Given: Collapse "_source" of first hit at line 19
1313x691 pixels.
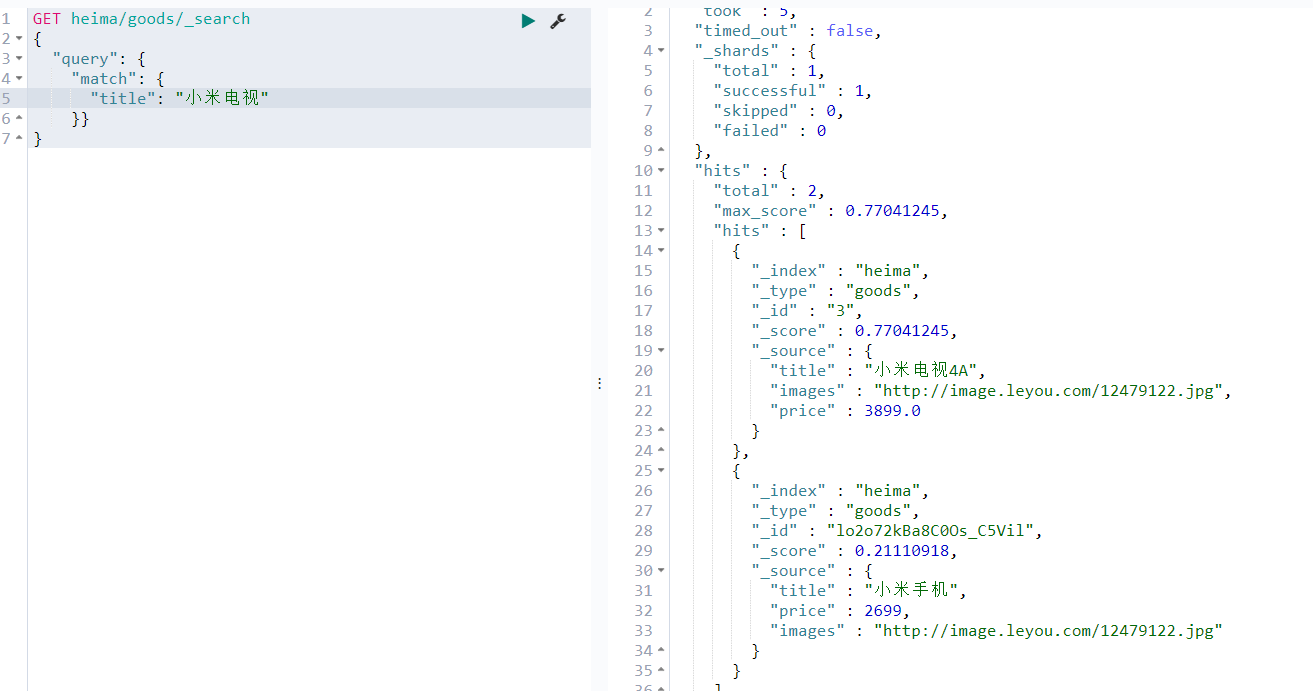Looking at the screenshot, I should [661, 350].
